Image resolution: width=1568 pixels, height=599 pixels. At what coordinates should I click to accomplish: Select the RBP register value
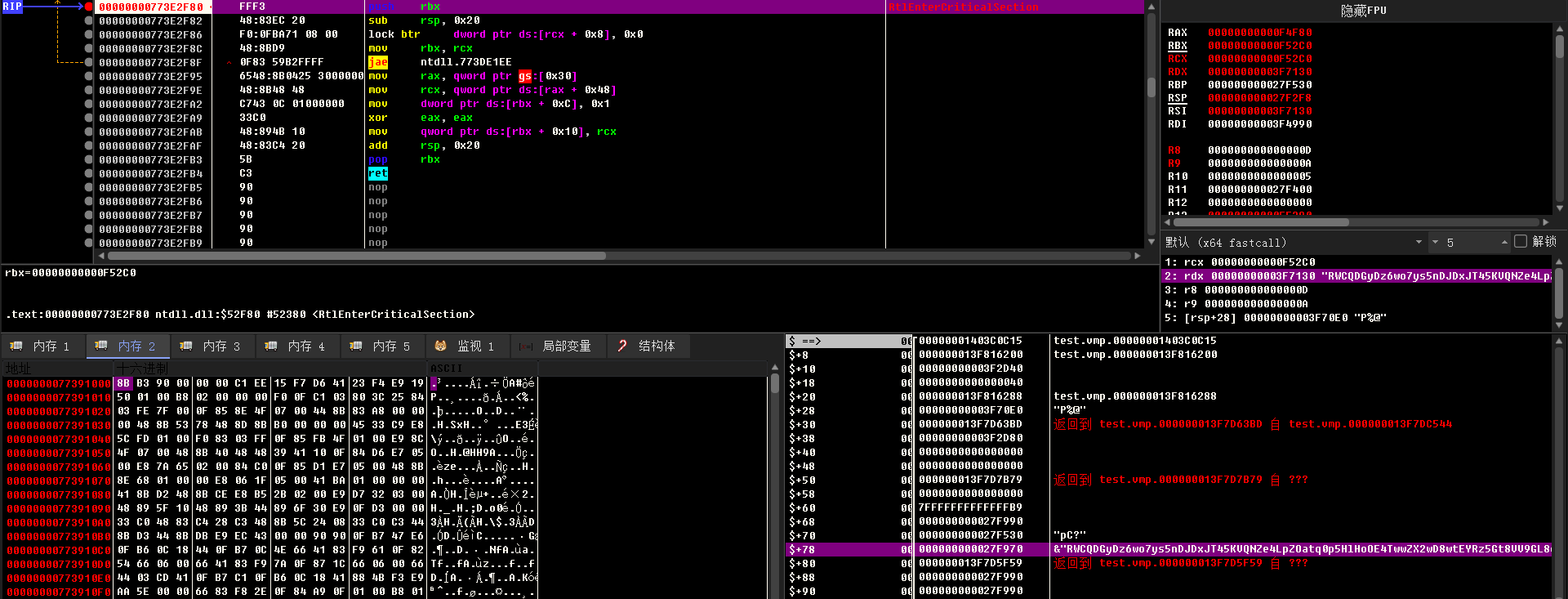1259,85
